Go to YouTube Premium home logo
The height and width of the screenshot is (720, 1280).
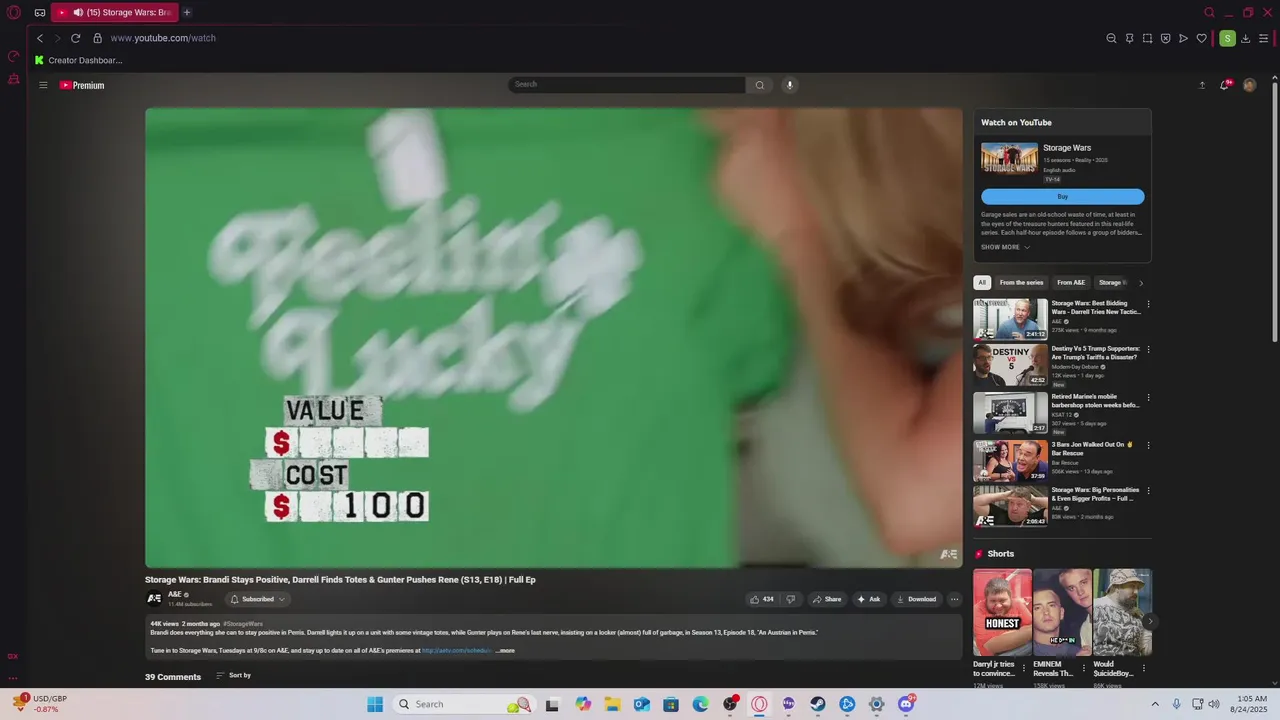pyautogui.click(x=82, y=85)
